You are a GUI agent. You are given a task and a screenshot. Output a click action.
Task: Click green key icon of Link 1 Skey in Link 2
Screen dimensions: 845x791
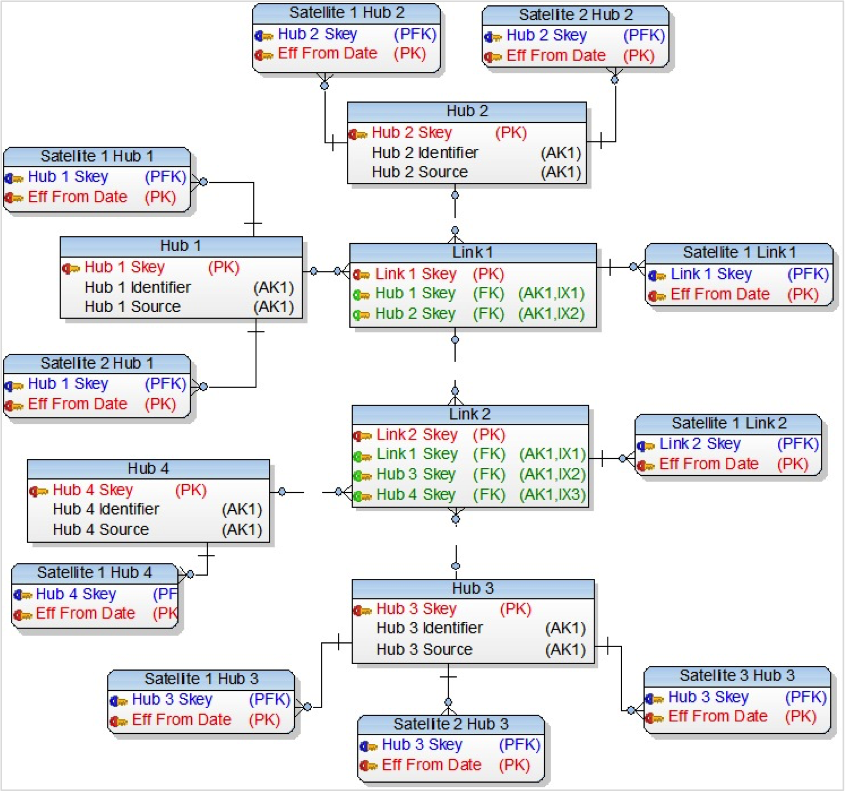pos(362,456)
